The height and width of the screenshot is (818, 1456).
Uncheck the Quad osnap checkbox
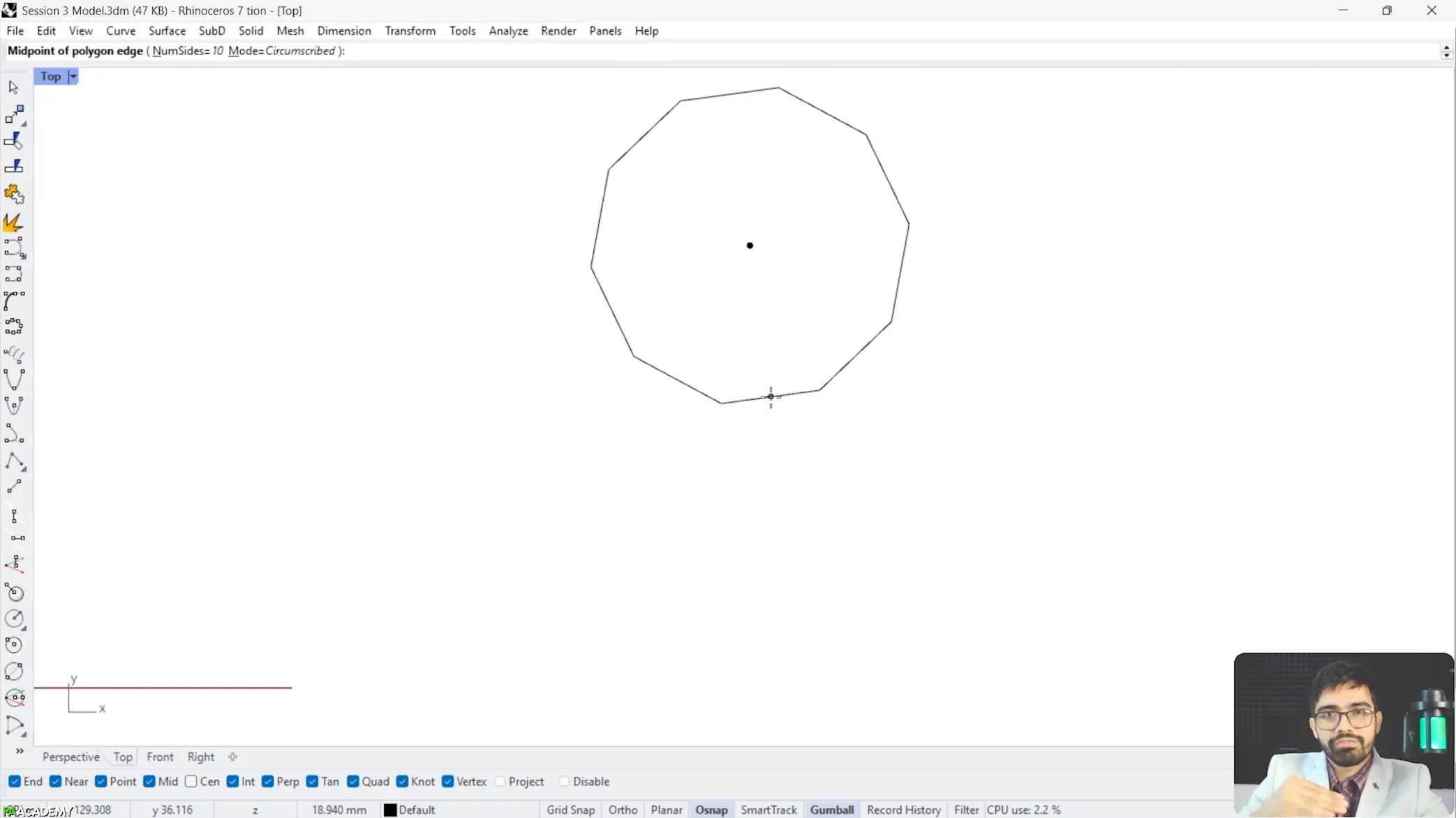pyautogui.click(x=353, y=781)
